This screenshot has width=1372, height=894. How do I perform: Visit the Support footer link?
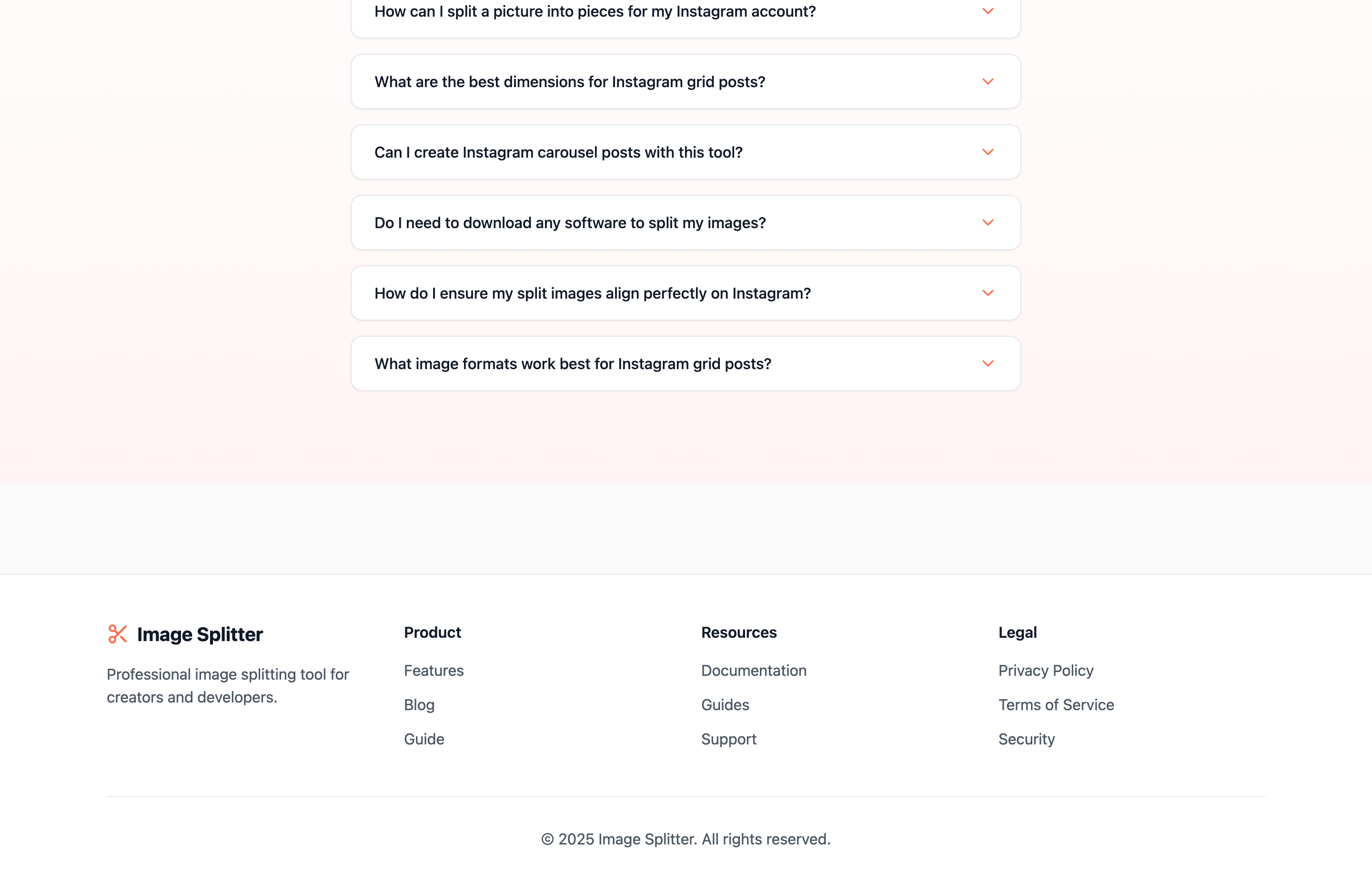tap(729, 739)
